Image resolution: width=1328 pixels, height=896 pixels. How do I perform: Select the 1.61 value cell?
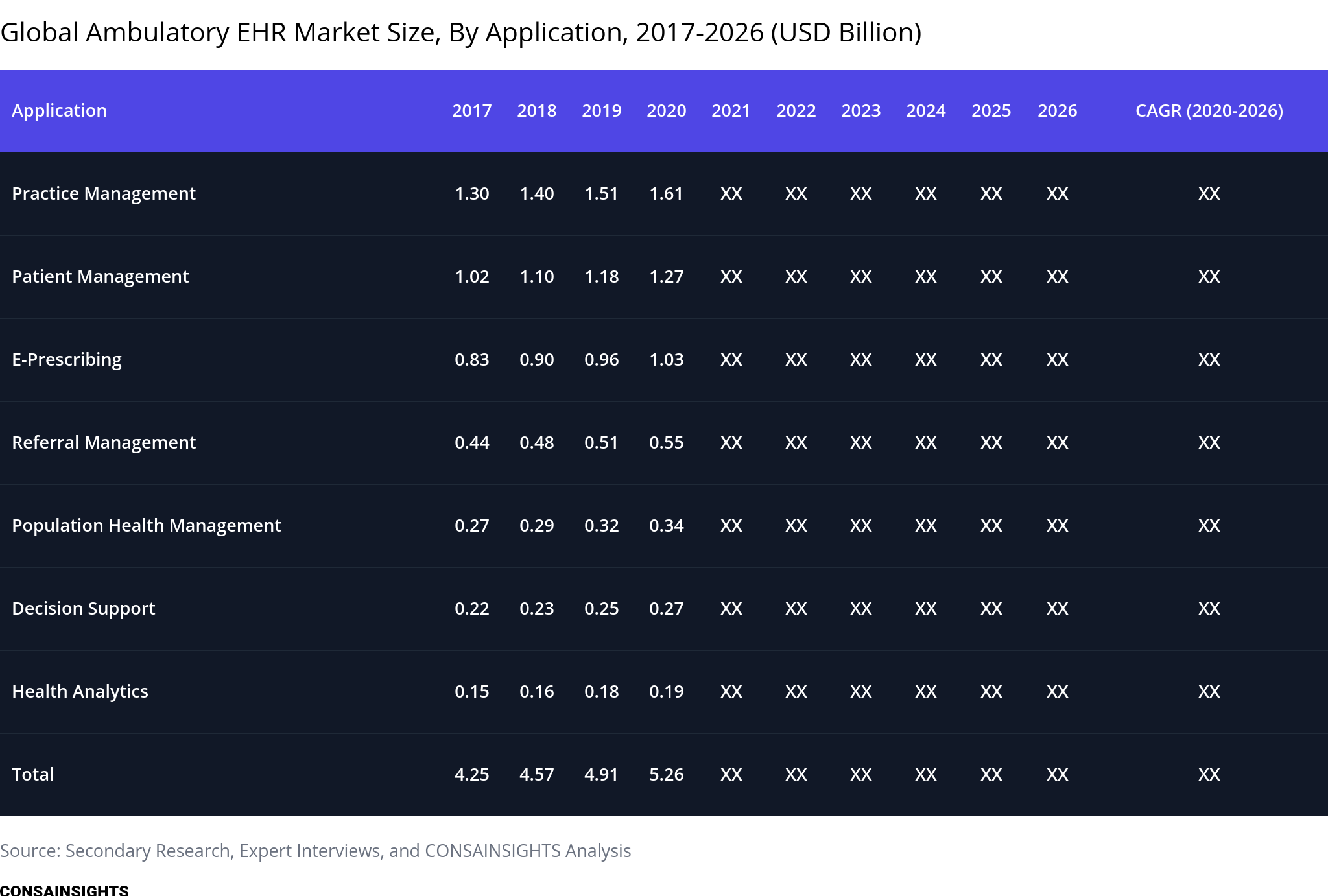pos(667,194)
